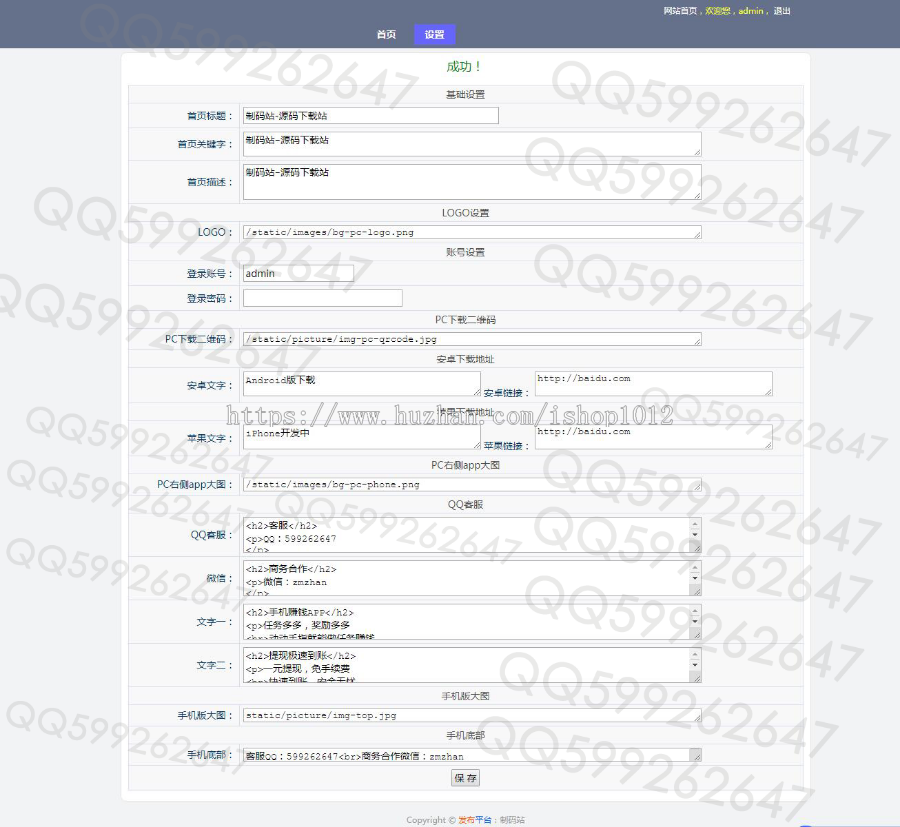
Task: Click the 文字二 textarea scroll down arrow
Action: [x=695, y=665]
